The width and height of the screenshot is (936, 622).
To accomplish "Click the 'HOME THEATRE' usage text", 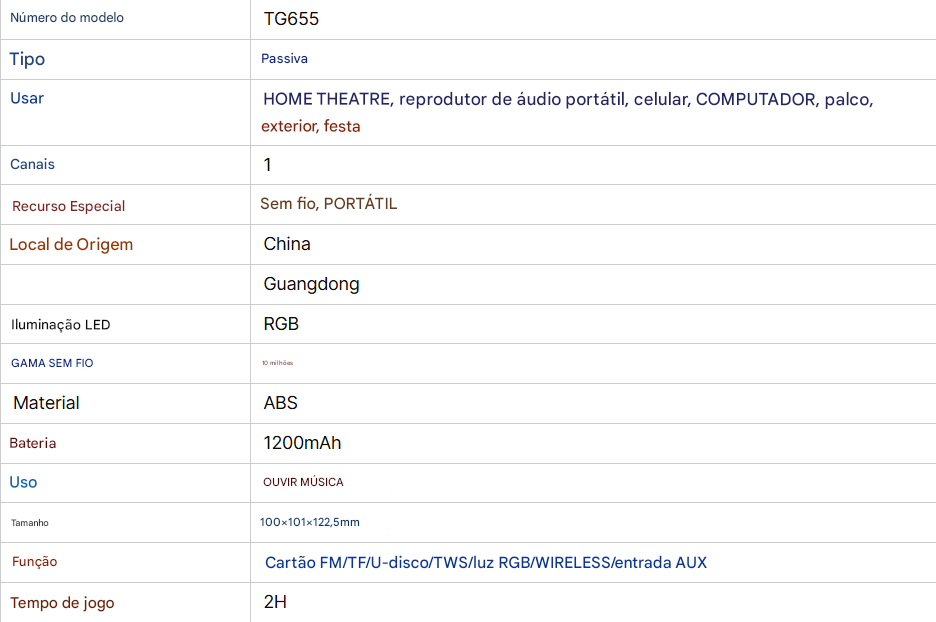I will 328,100.
